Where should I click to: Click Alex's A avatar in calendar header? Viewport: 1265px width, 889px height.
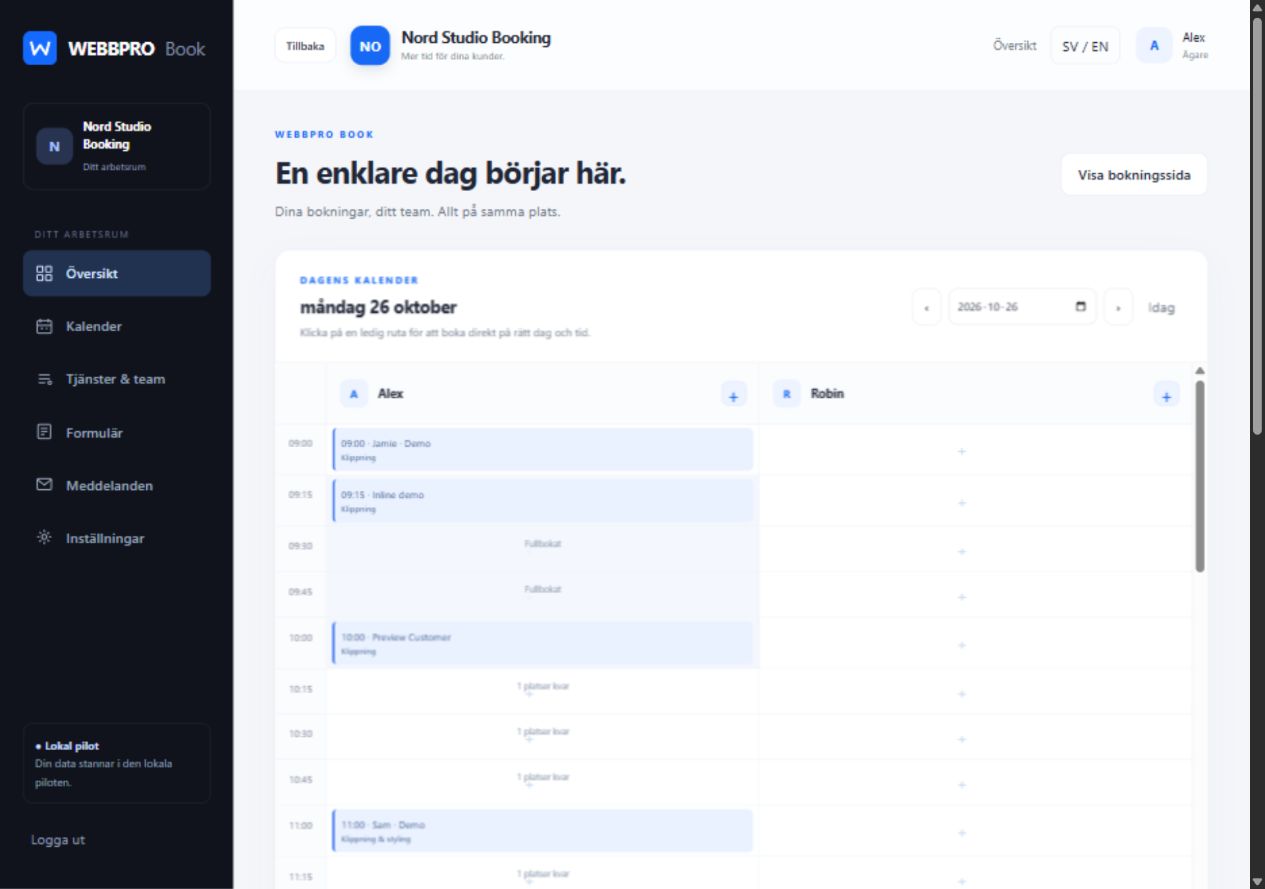click(x=353, y=394)
